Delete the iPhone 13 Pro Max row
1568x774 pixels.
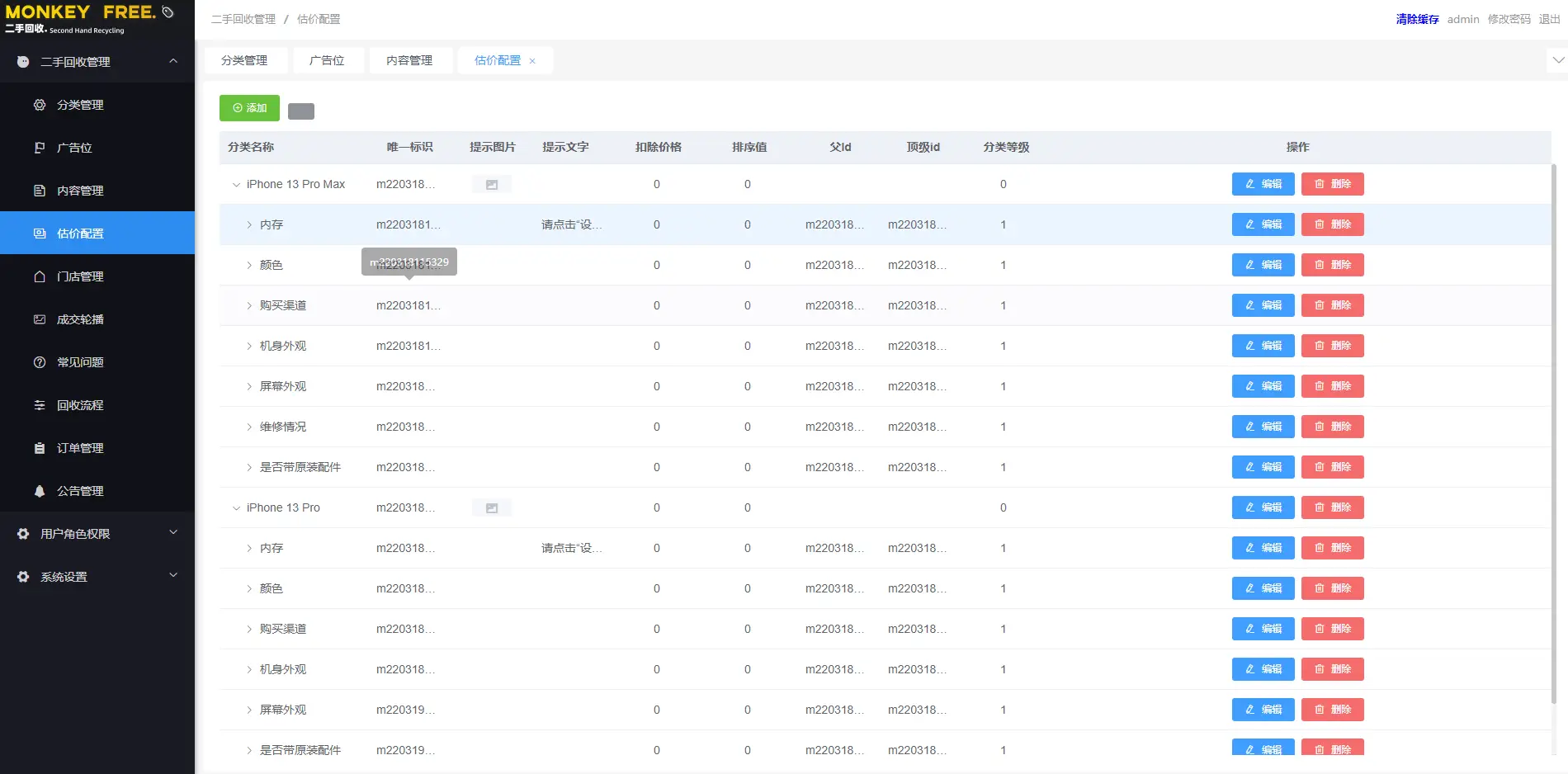(x=1332, y=184)
